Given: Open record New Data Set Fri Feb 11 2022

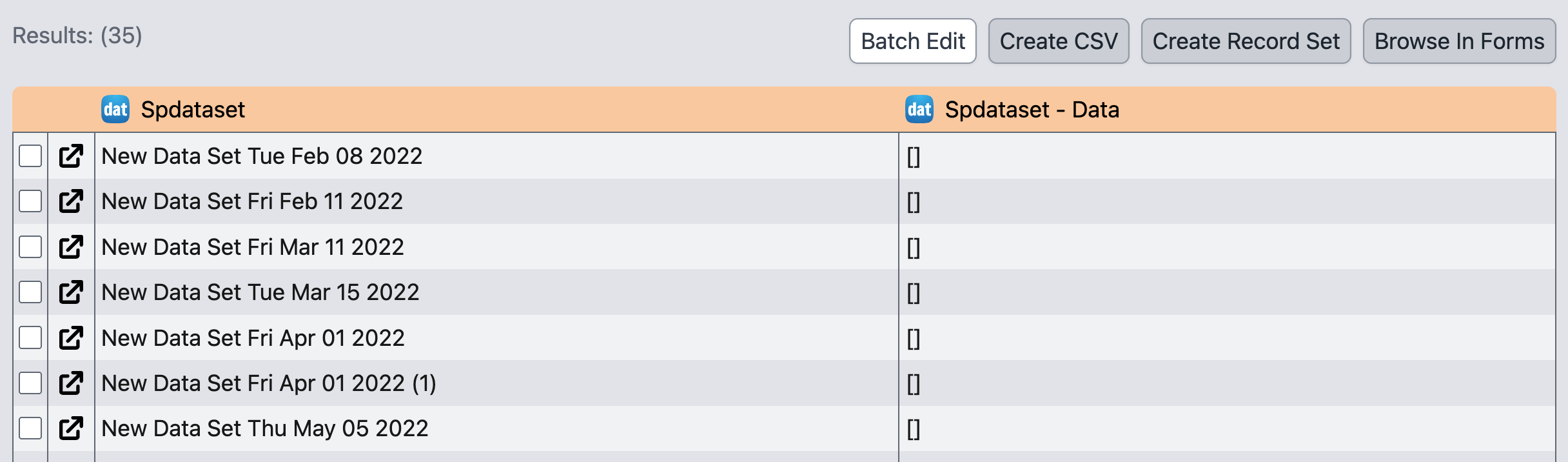Looking at the screenshot, I should (71, 201).
